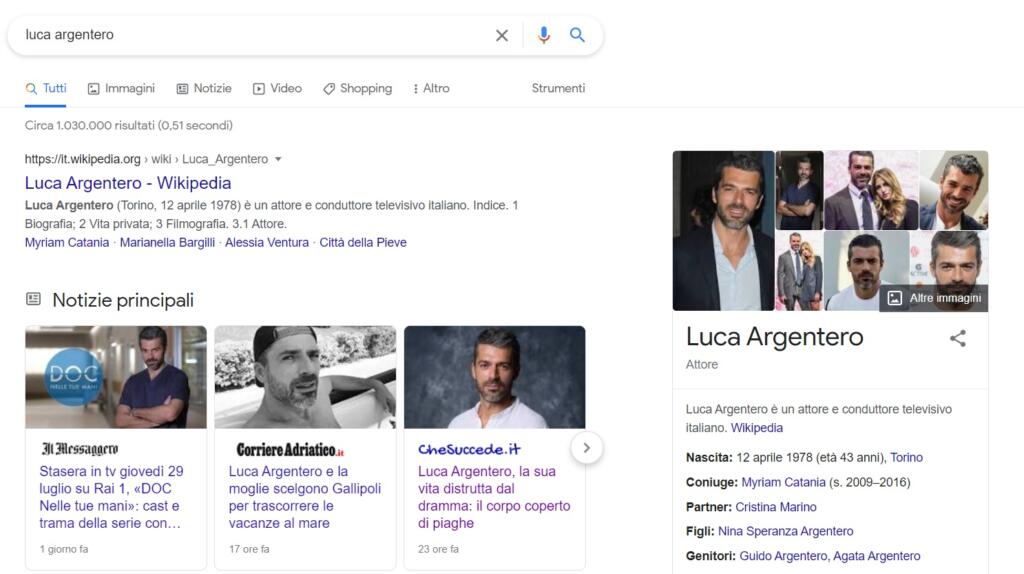Click the Notizie principali newspaper icon
1024x574 pixels.
[33, 299]
